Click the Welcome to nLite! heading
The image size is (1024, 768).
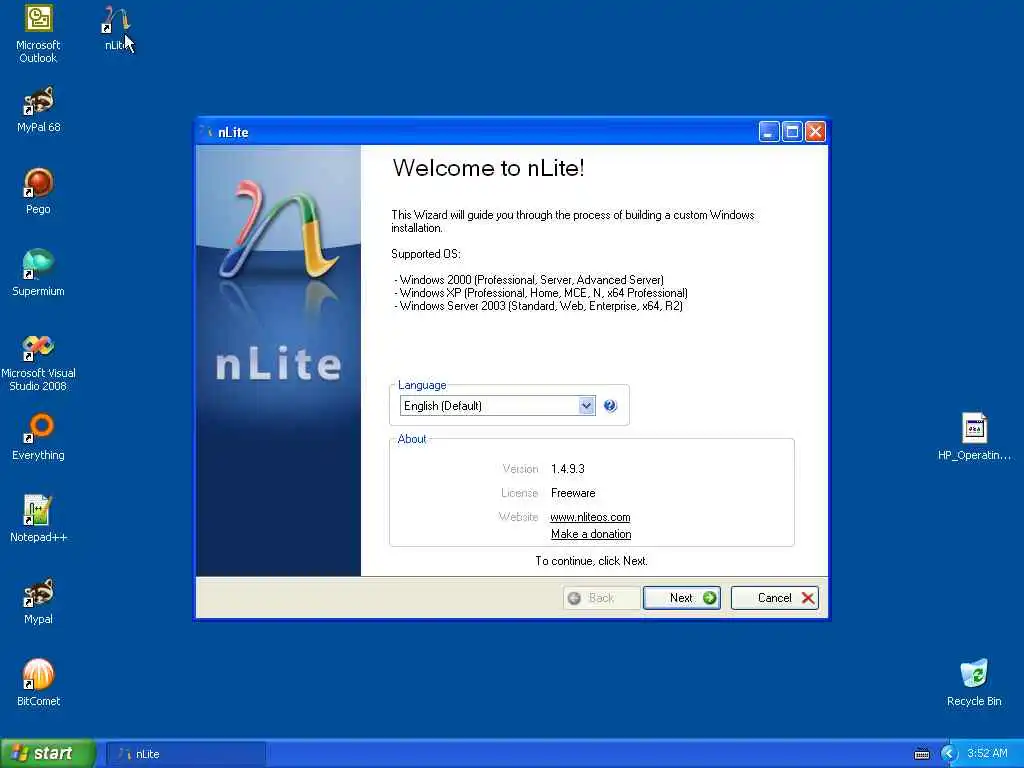click(x=488, y=168)
